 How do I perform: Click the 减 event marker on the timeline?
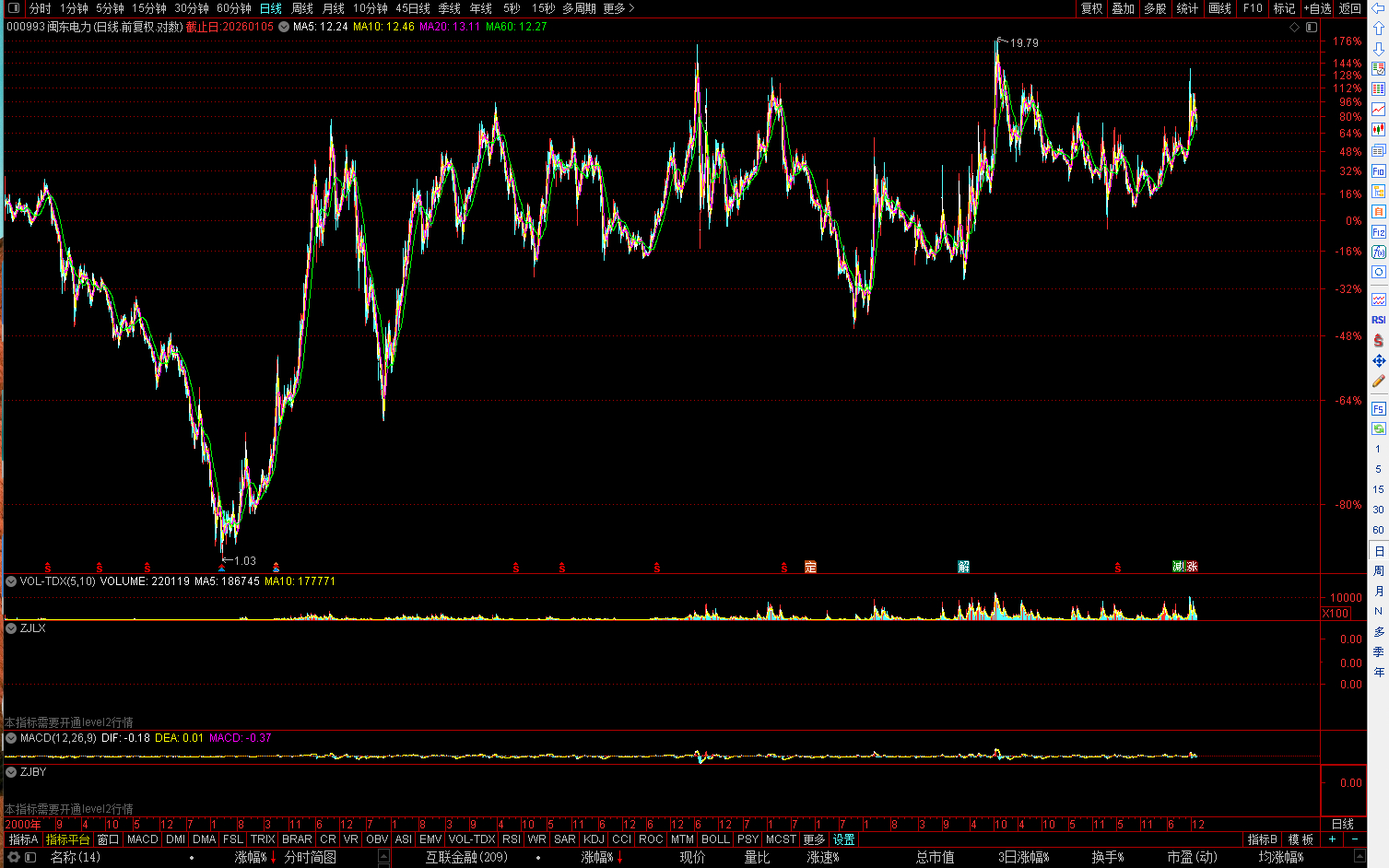pyautogui.click(x=1178, y=567)
